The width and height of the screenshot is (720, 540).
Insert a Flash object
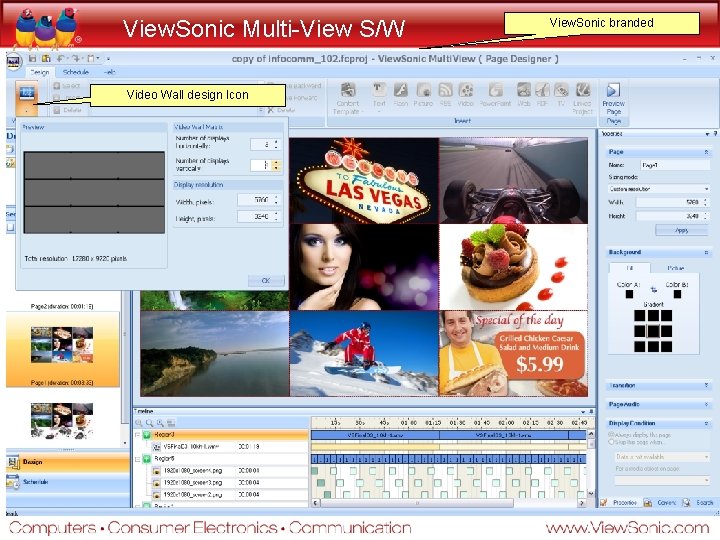(400, 95)
